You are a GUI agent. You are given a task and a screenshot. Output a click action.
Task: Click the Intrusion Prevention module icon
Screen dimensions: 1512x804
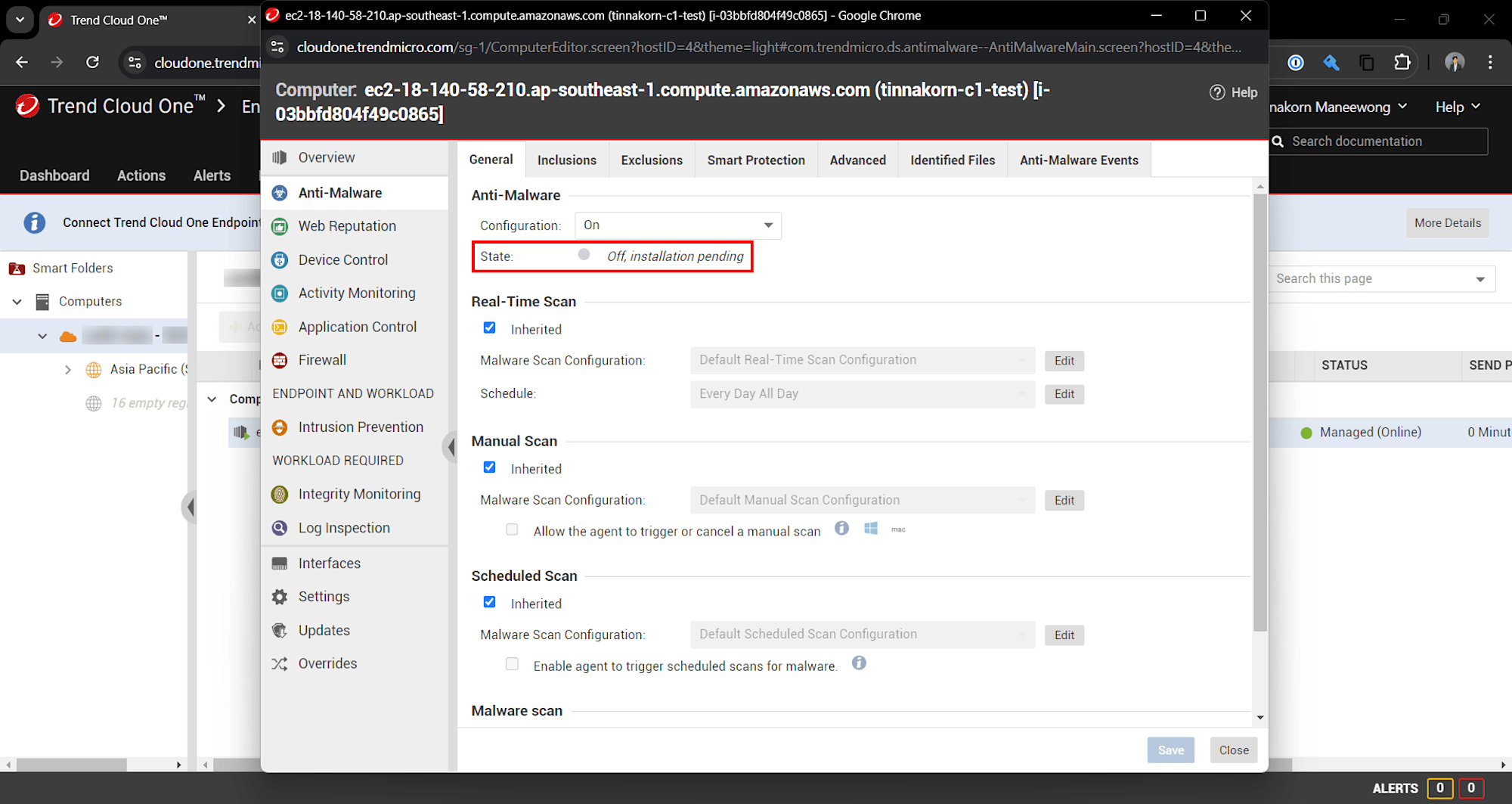pos(280,427)
